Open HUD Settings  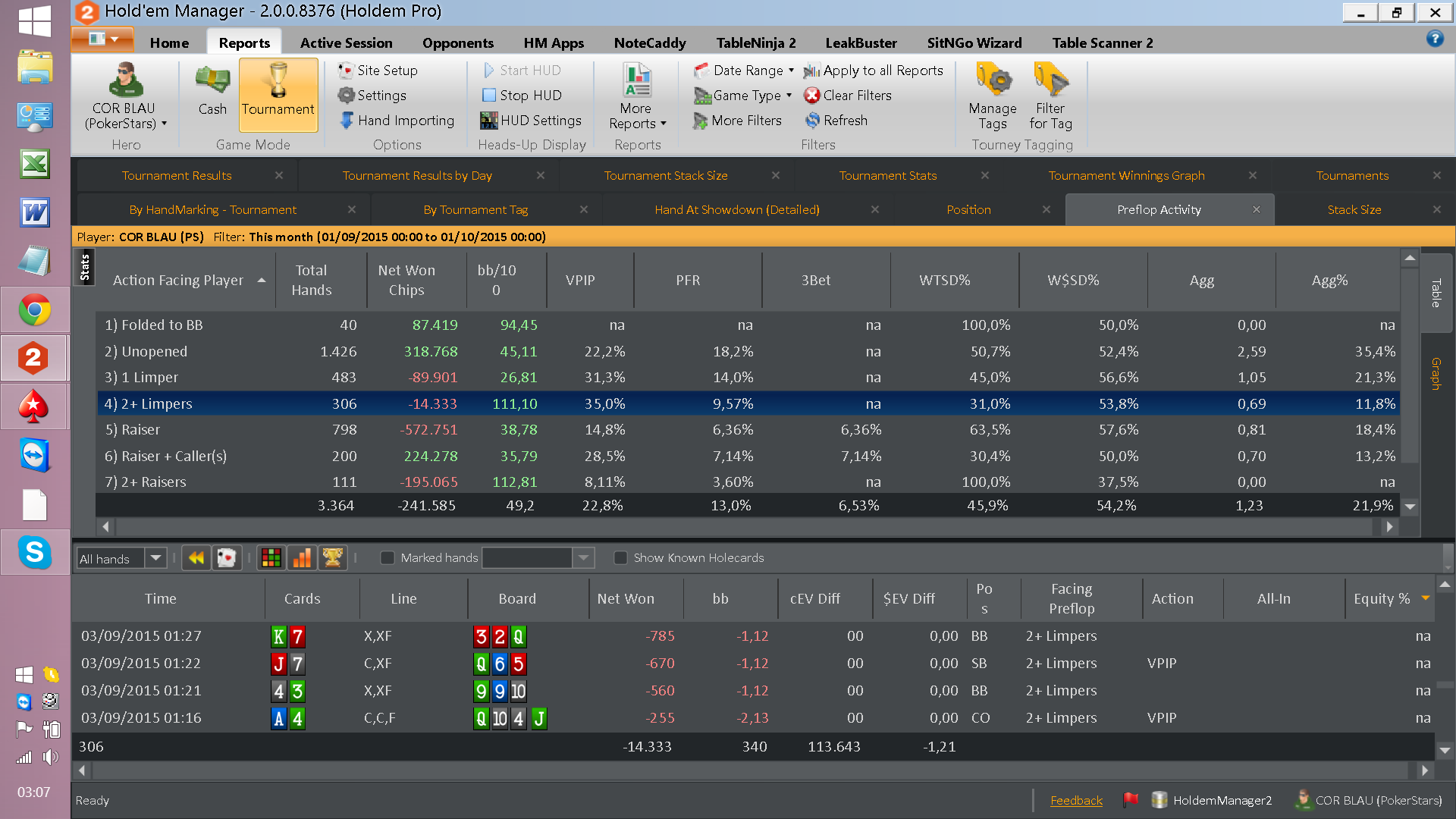pos(531,121)
